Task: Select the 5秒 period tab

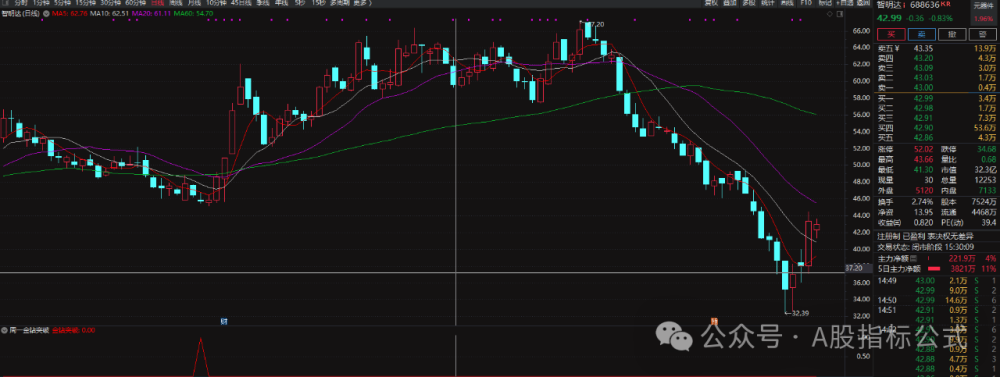Action: [x=300, y=3]
